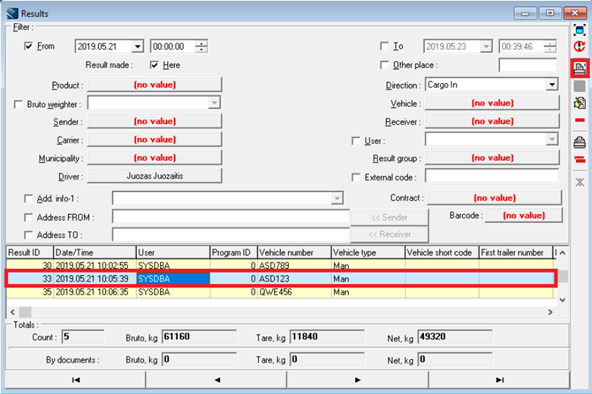Click the table's horizontal scroll right arrow
Screen dimensions: 592x394
tap(550, 312)
